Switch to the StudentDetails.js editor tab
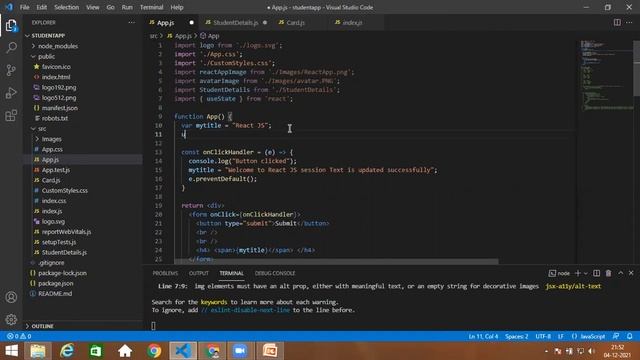The height and width of the screenshot is (360, 640). 235,22
